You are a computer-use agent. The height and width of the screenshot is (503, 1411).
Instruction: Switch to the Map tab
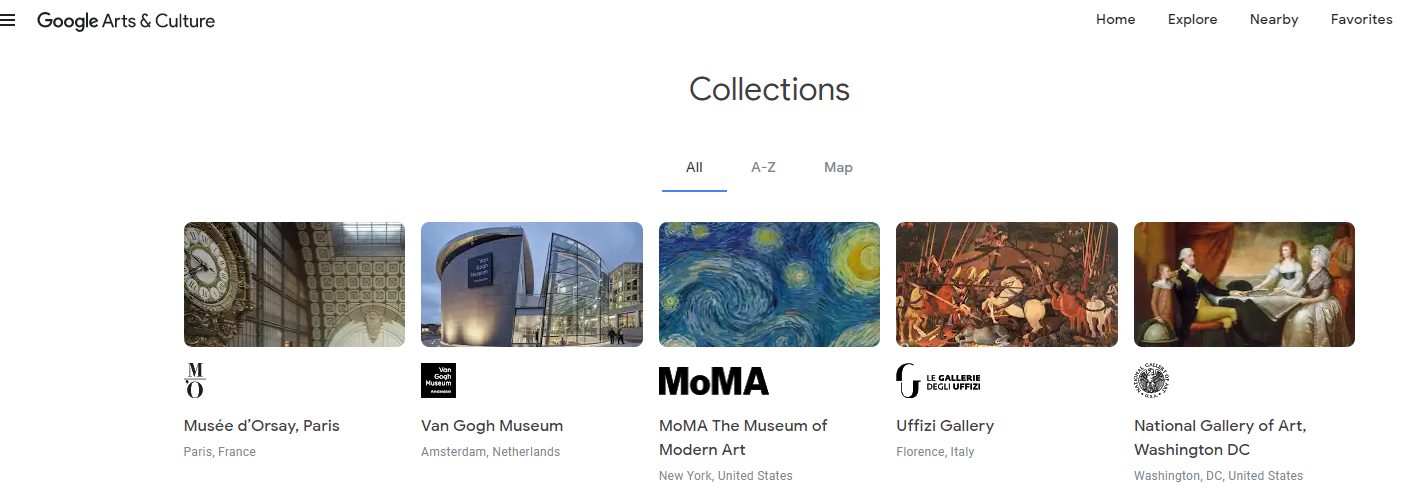click(x=838, y=167)
